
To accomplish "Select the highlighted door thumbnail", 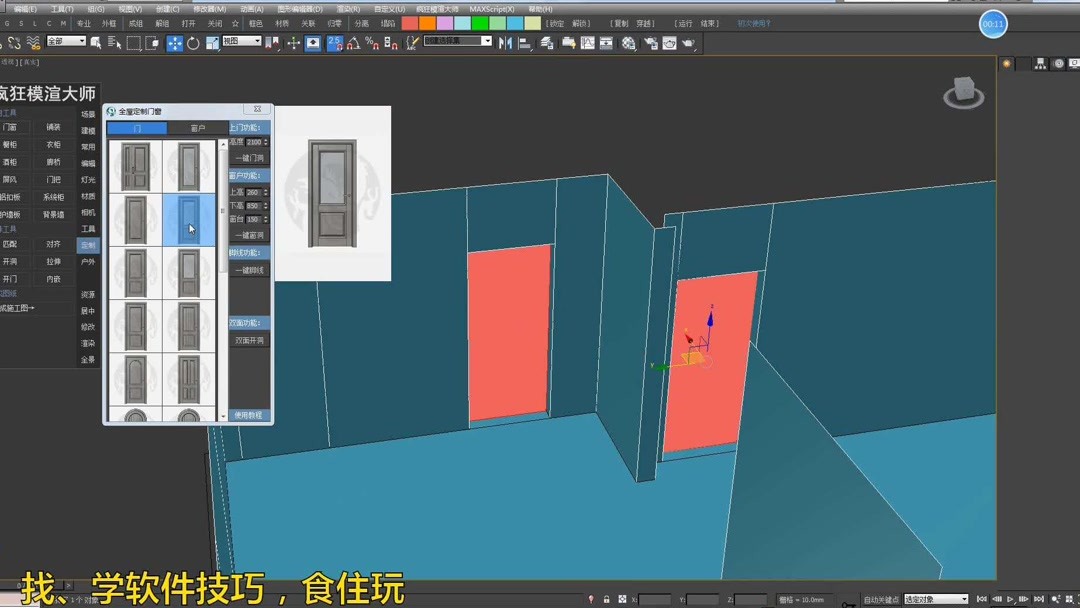I will [x=189, y=218].
